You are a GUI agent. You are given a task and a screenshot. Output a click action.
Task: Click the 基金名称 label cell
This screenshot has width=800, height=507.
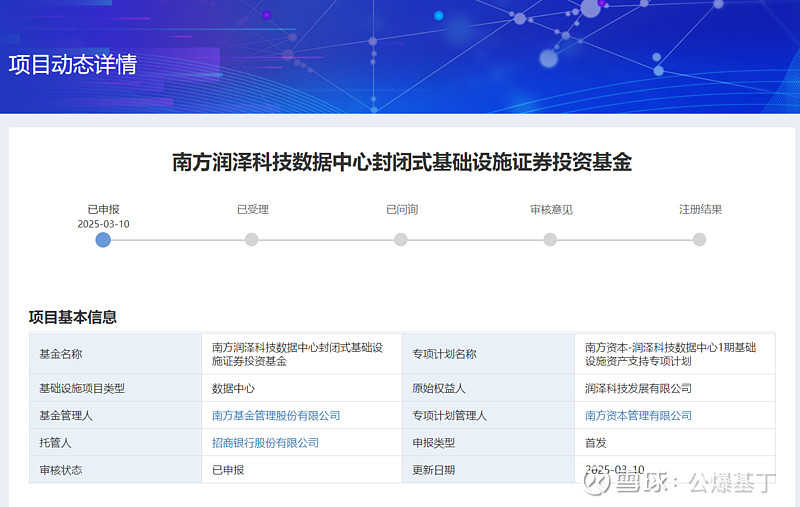click(x=115, y=354)
